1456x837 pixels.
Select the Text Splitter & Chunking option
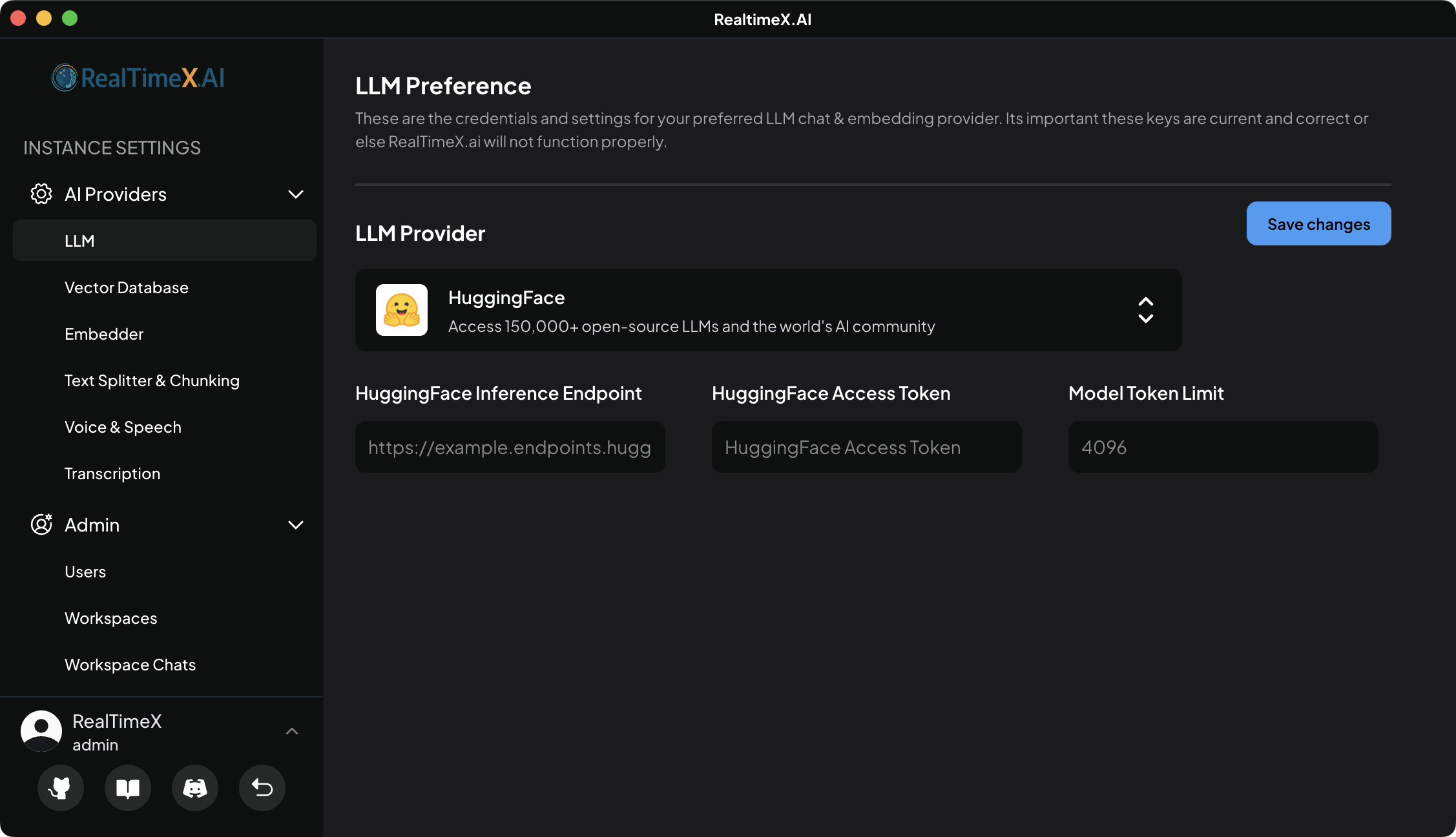152,380
